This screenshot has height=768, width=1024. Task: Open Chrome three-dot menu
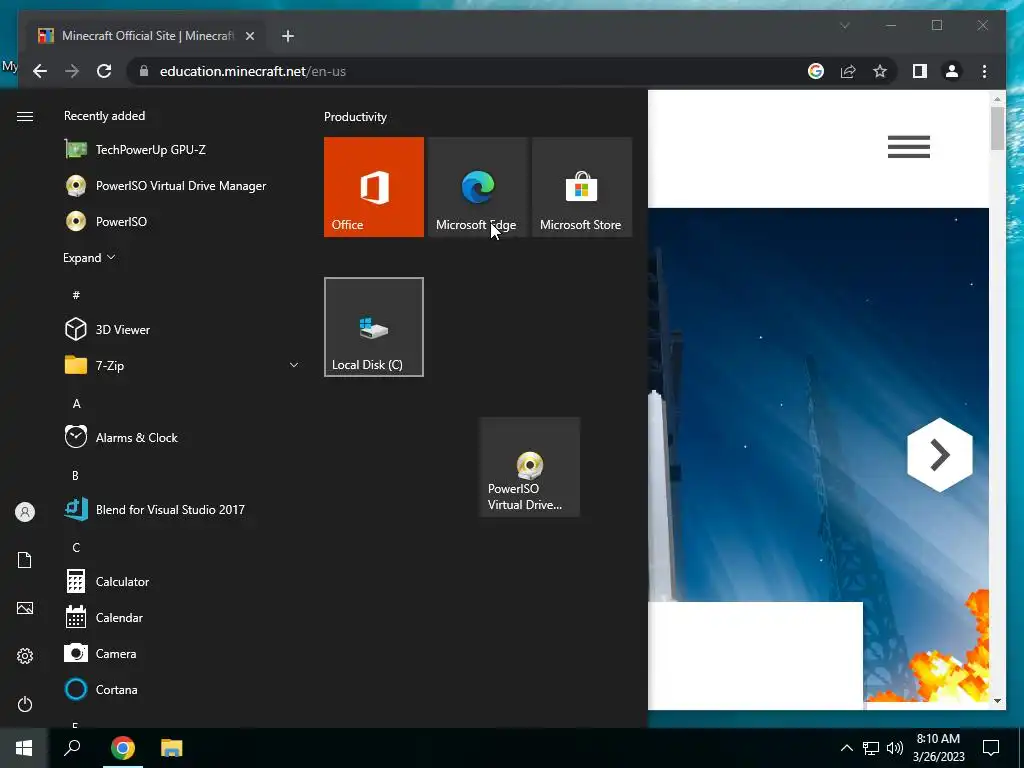(984, 71)
